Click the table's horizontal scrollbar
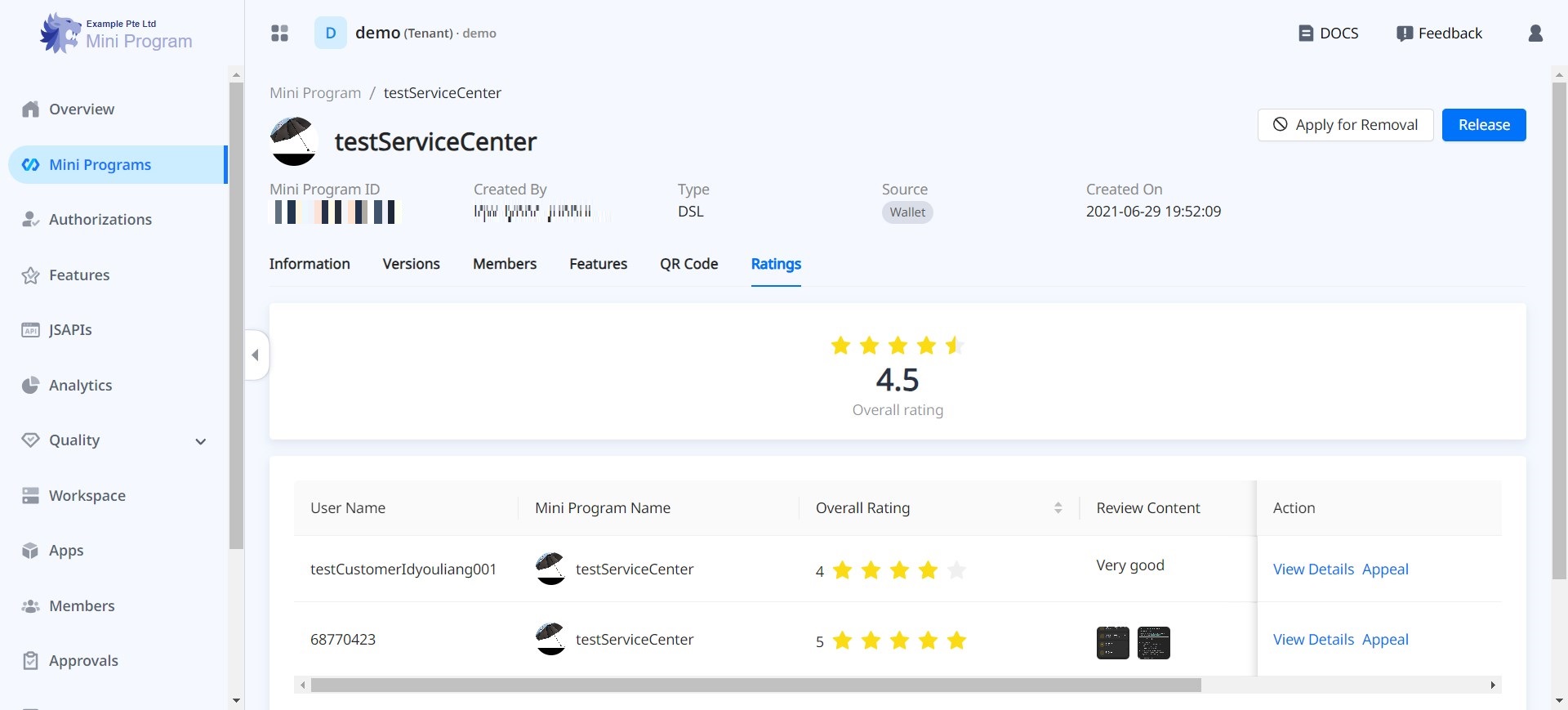1568x710 pixels. (755, 685)
